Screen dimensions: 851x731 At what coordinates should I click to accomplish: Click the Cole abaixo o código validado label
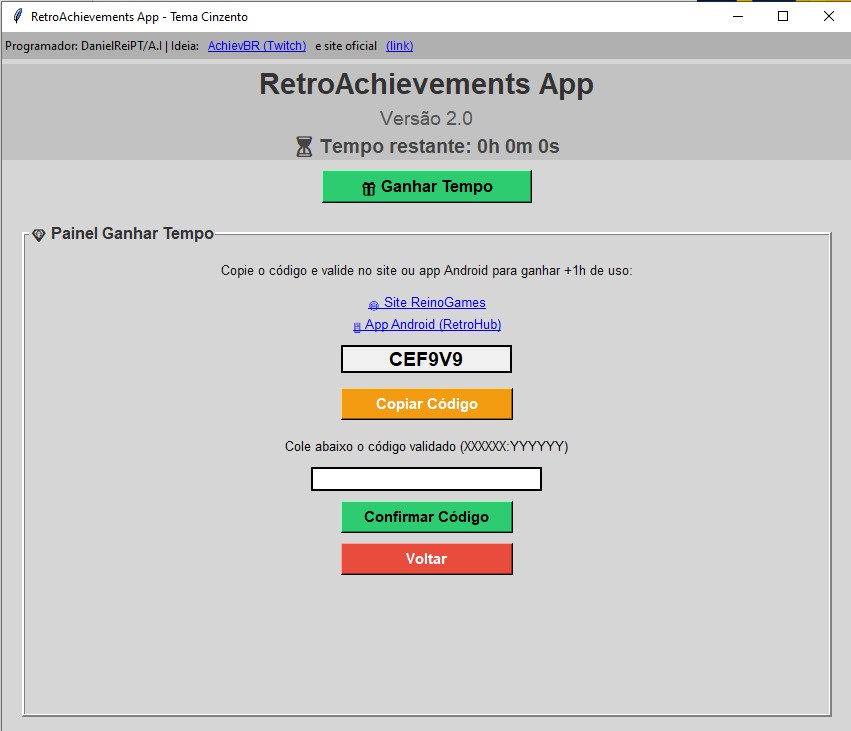click(x=427, y=447)
